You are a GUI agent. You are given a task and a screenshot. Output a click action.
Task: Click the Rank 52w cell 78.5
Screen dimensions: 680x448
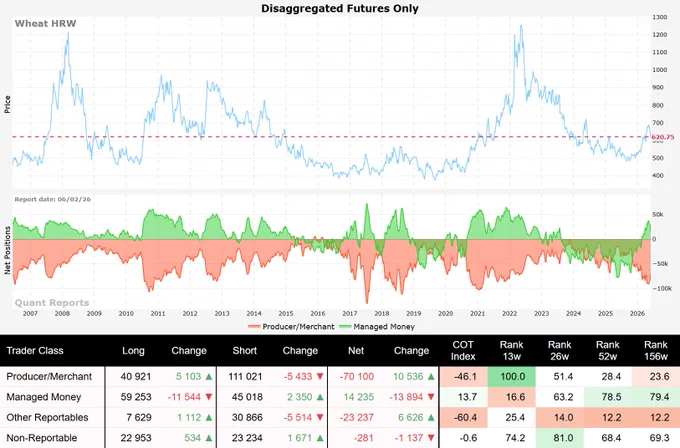pos(608,397)
